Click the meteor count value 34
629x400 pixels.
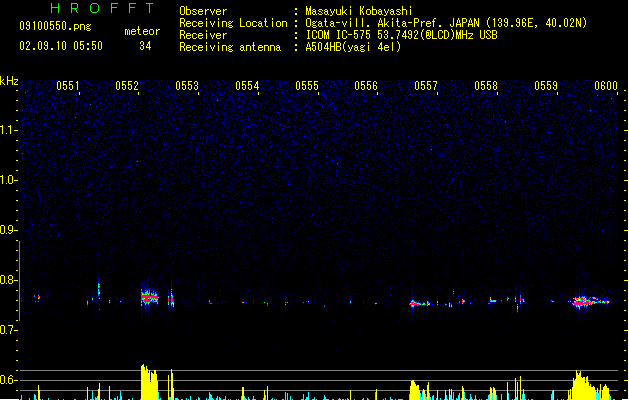pos(145,46)
